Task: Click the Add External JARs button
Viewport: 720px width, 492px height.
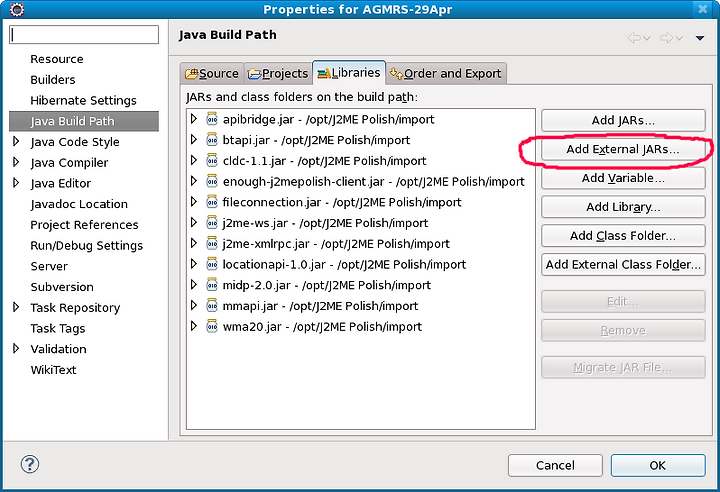Action: (x=623, y=149)
